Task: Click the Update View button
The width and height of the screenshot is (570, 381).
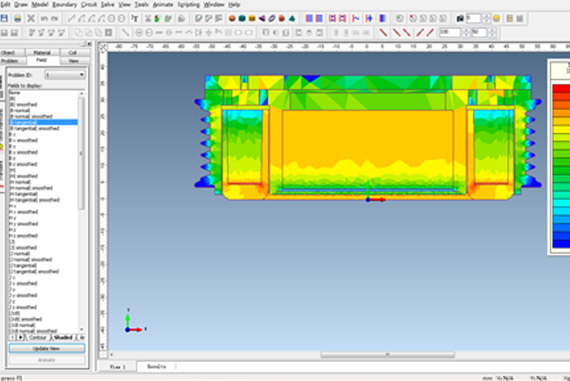Action: tap(47, 348)
